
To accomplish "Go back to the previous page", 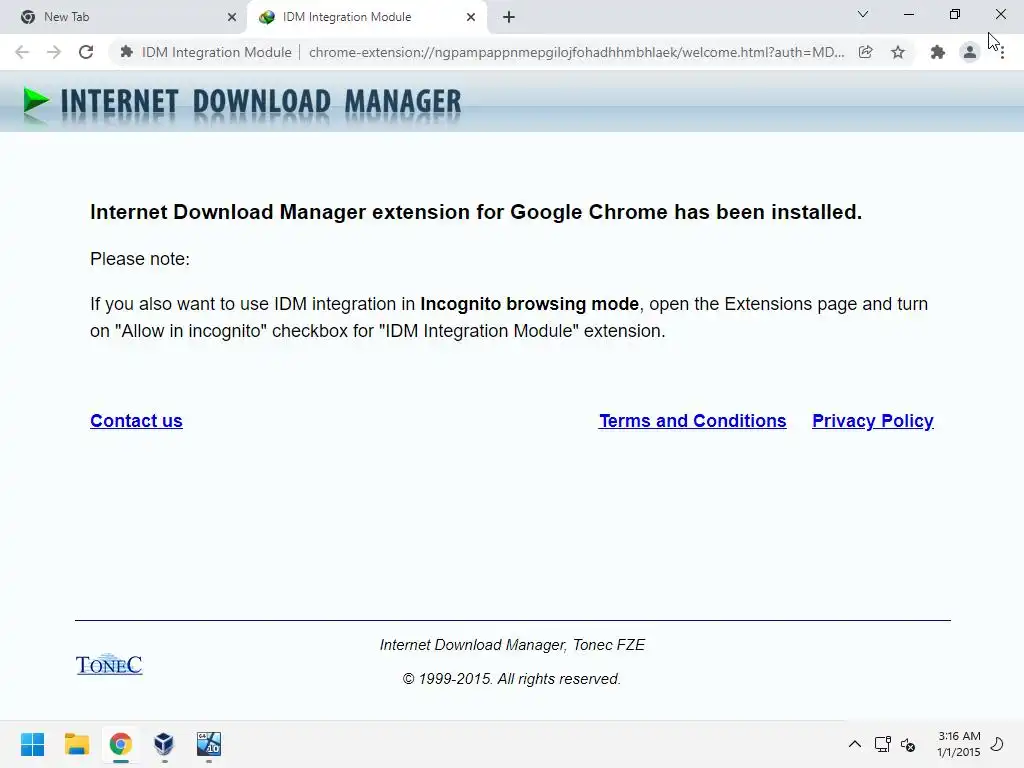I will pos(22,52).
